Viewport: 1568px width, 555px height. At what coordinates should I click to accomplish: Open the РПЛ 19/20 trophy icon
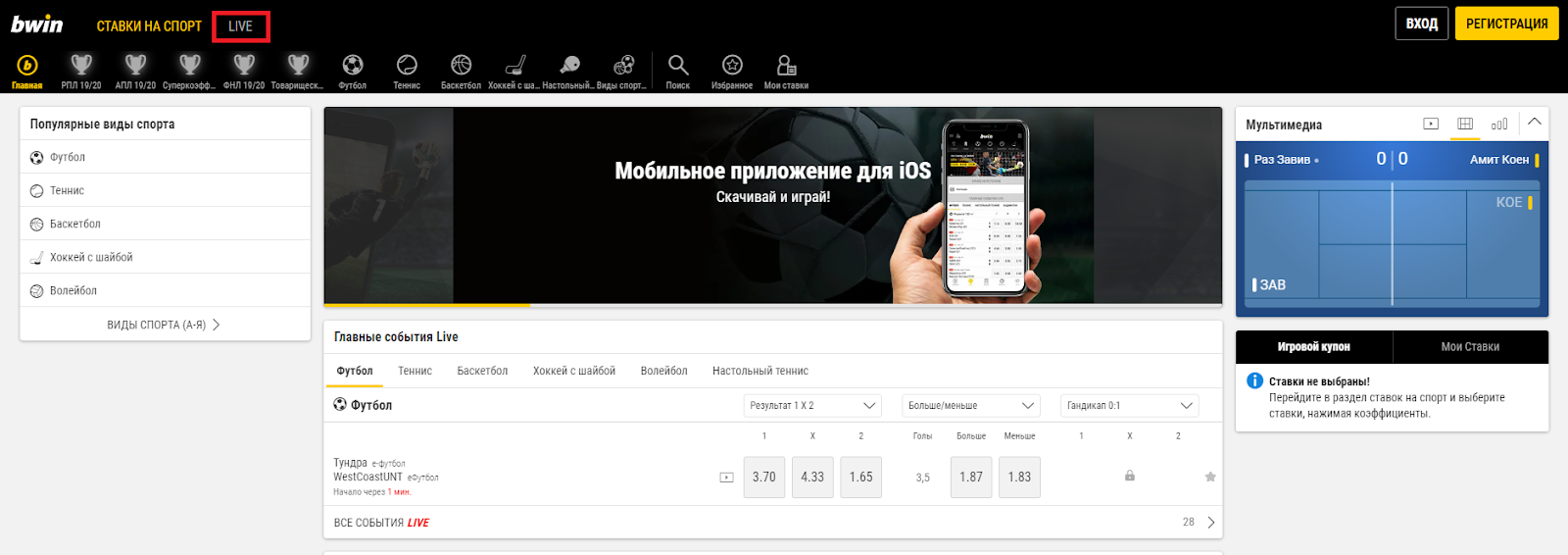(x=81, y=67)
